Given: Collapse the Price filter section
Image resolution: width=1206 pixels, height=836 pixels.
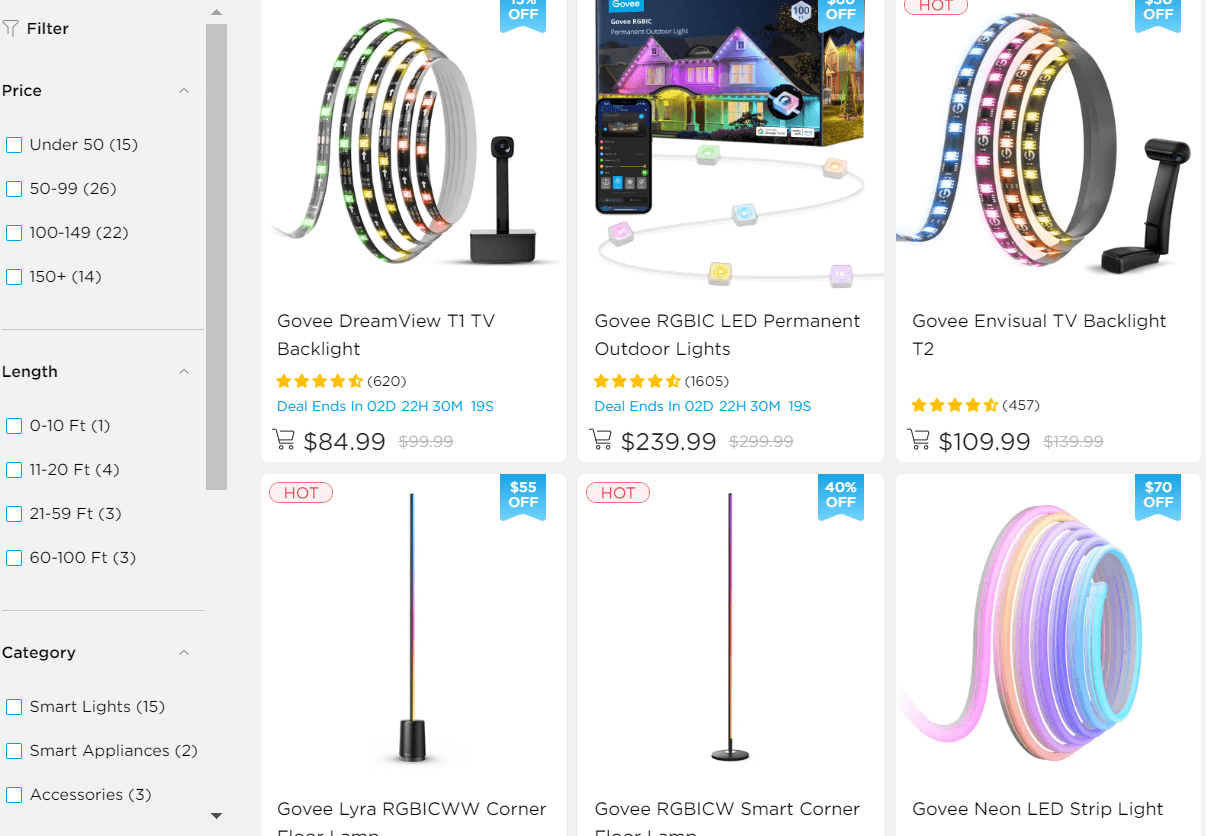Looking at the screenshot, I should pyautogui.click(x=184, y=91).
